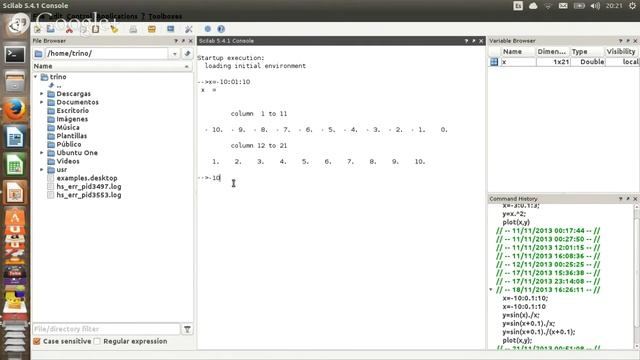Launch Xcos from the toolbar
Image resolution: width=640 pixels, height=360 pixels.
pyautogui.click(x=171, y=29)
